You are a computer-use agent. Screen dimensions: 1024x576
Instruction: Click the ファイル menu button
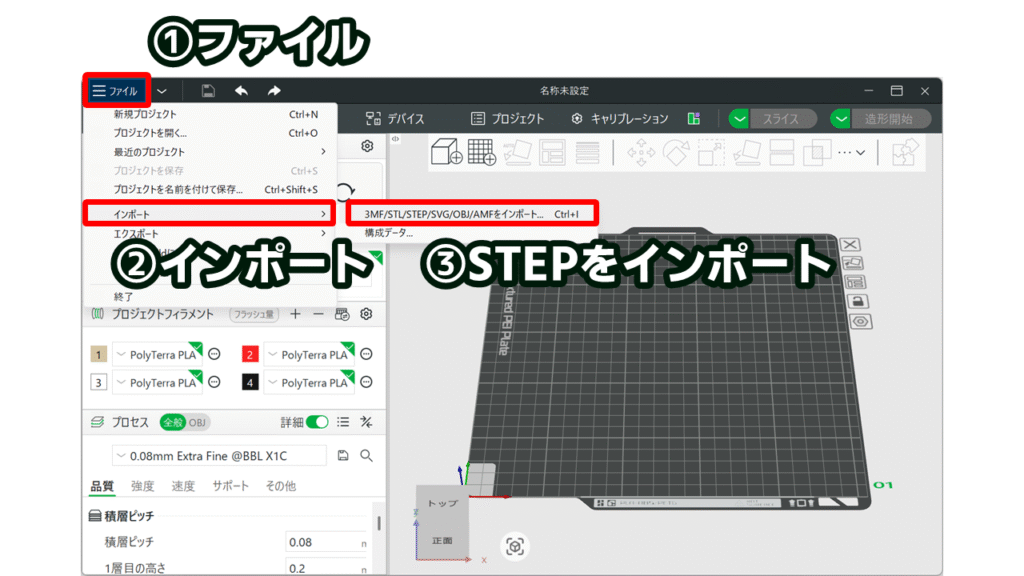pyautogui.click(x=116, y=91)
